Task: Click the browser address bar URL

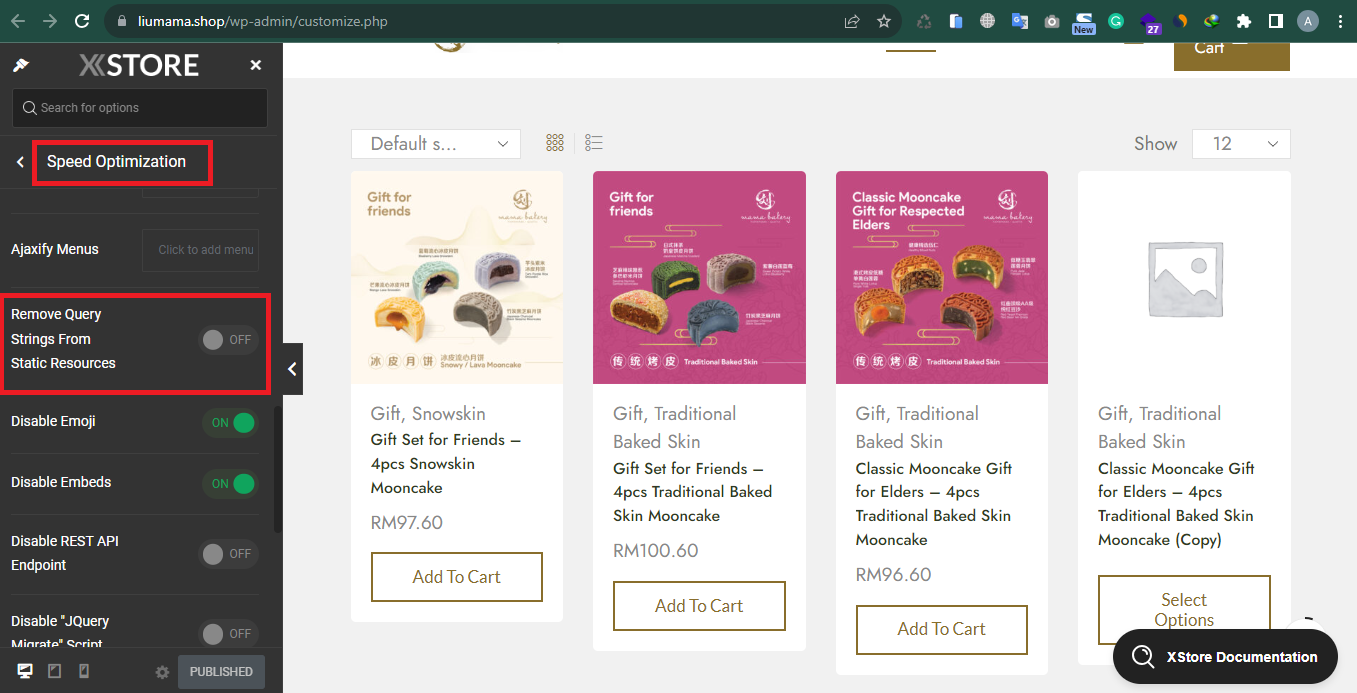Action: click(263, 21)
